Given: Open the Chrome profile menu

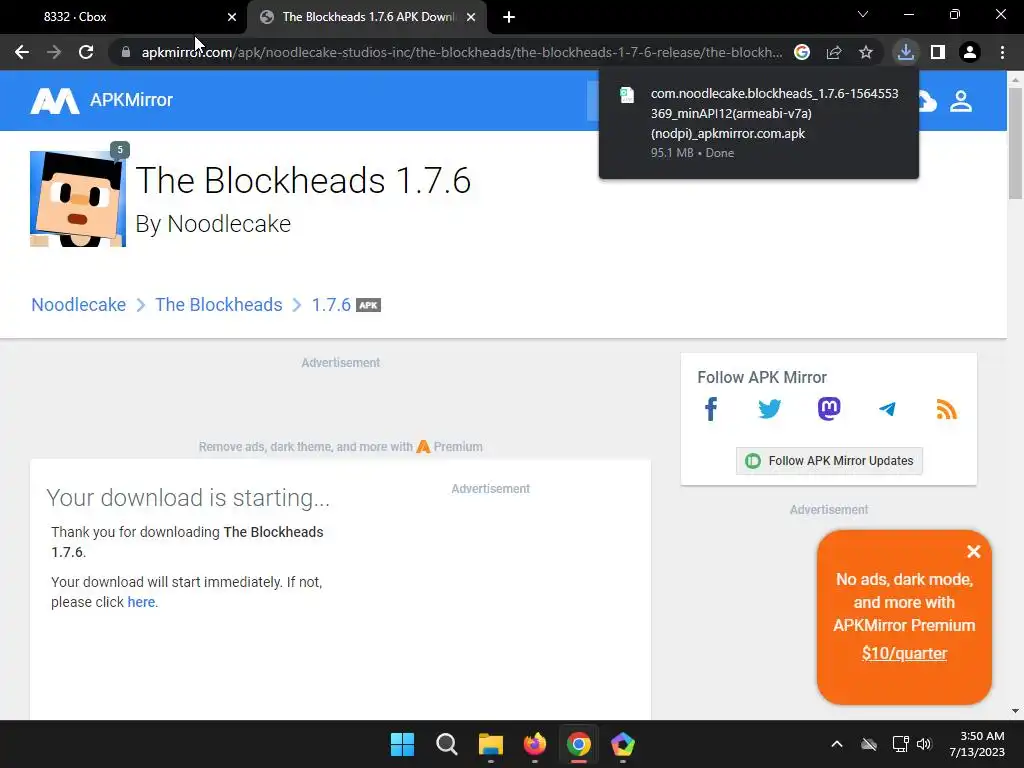Looking at the screenshot, I should [x=970, y=52].
